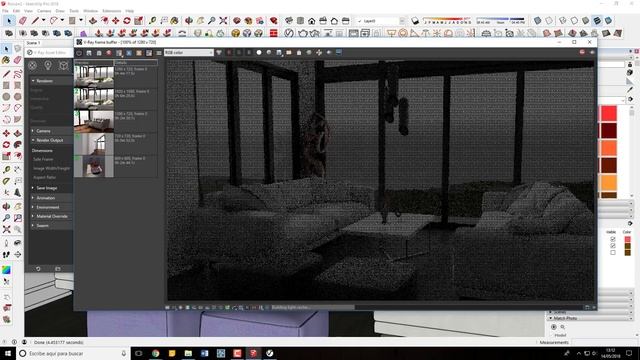Open the Arc tool dropdown arrow
The width and height of the screenshot is (640, 360).
tap(62, 20)
